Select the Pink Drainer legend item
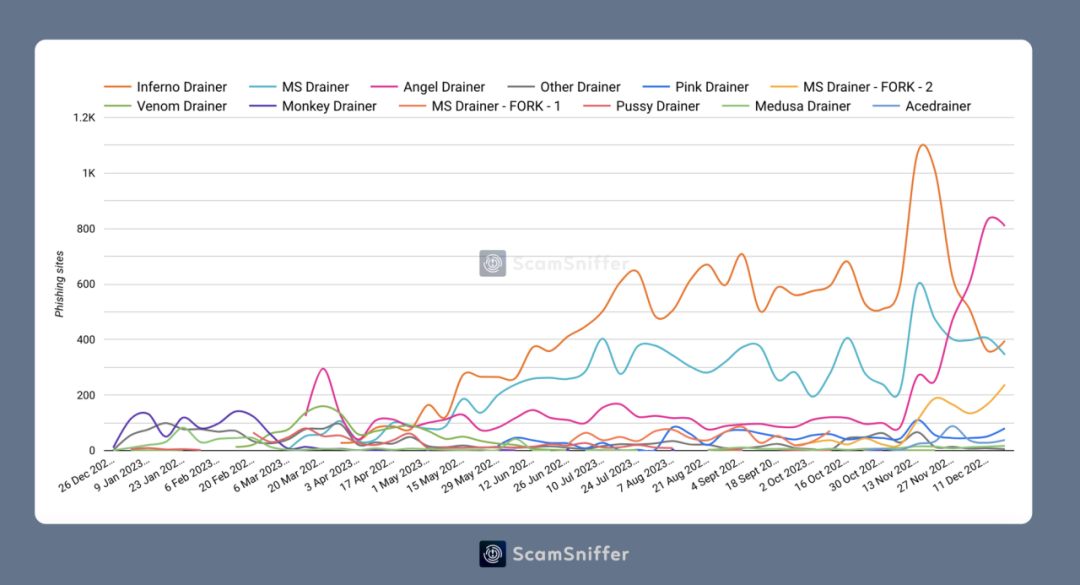 tap(696, 87)
